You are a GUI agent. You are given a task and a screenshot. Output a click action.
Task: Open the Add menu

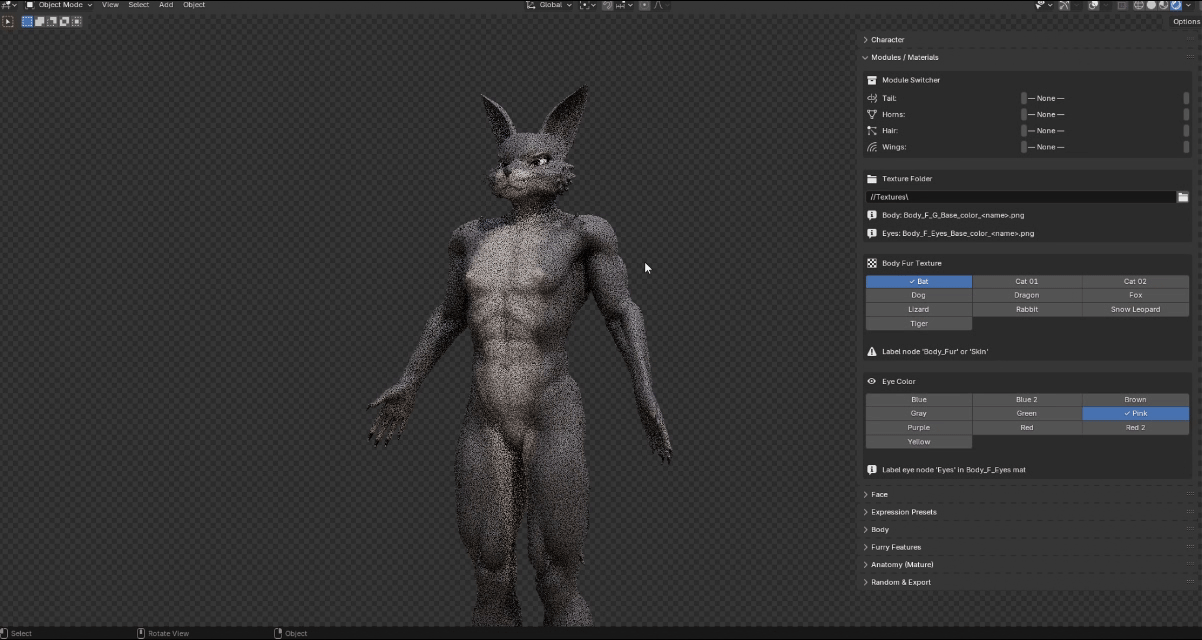point(166,5)
